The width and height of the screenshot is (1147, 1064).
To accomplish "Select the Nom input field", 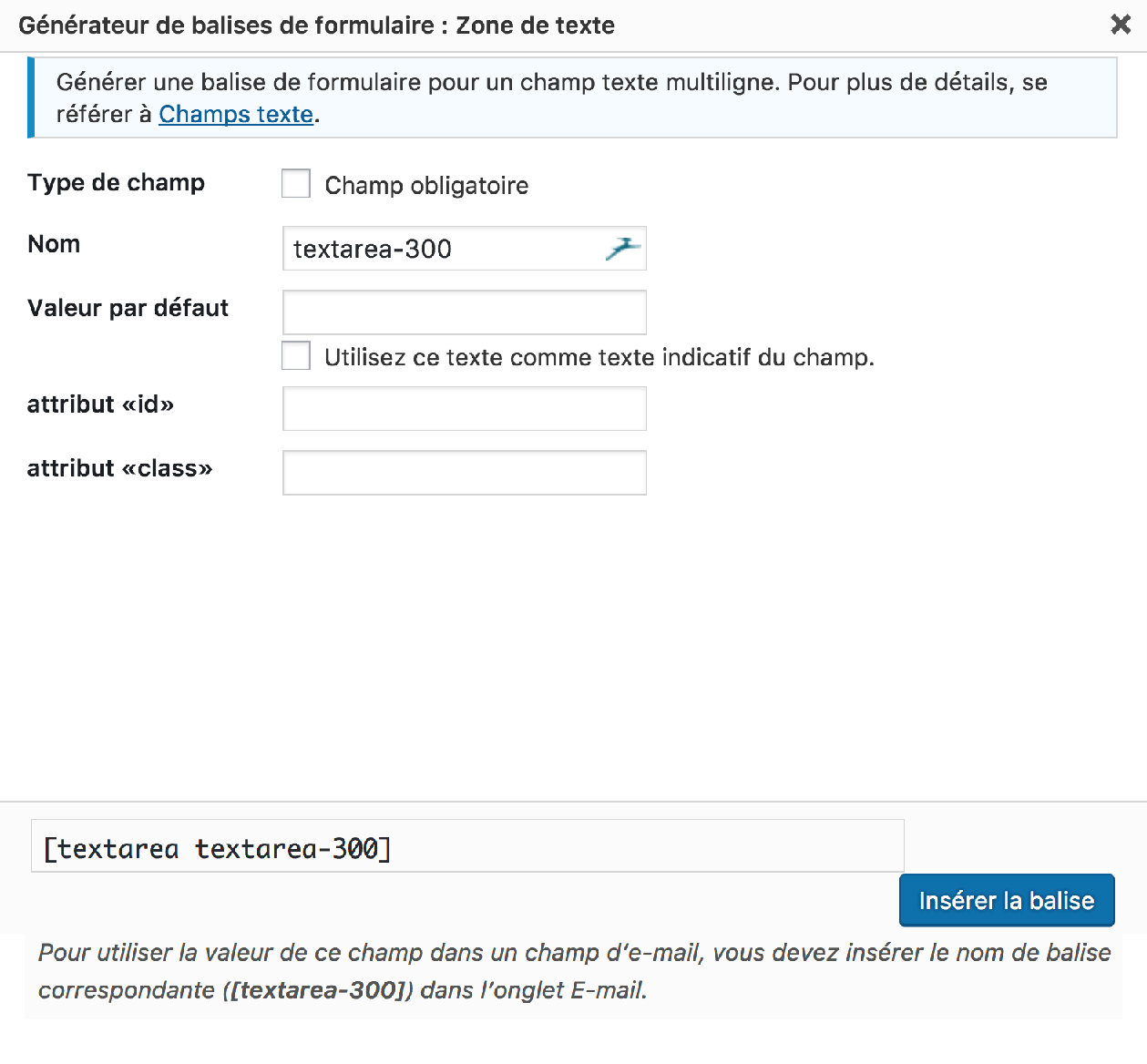I will 456,248.
